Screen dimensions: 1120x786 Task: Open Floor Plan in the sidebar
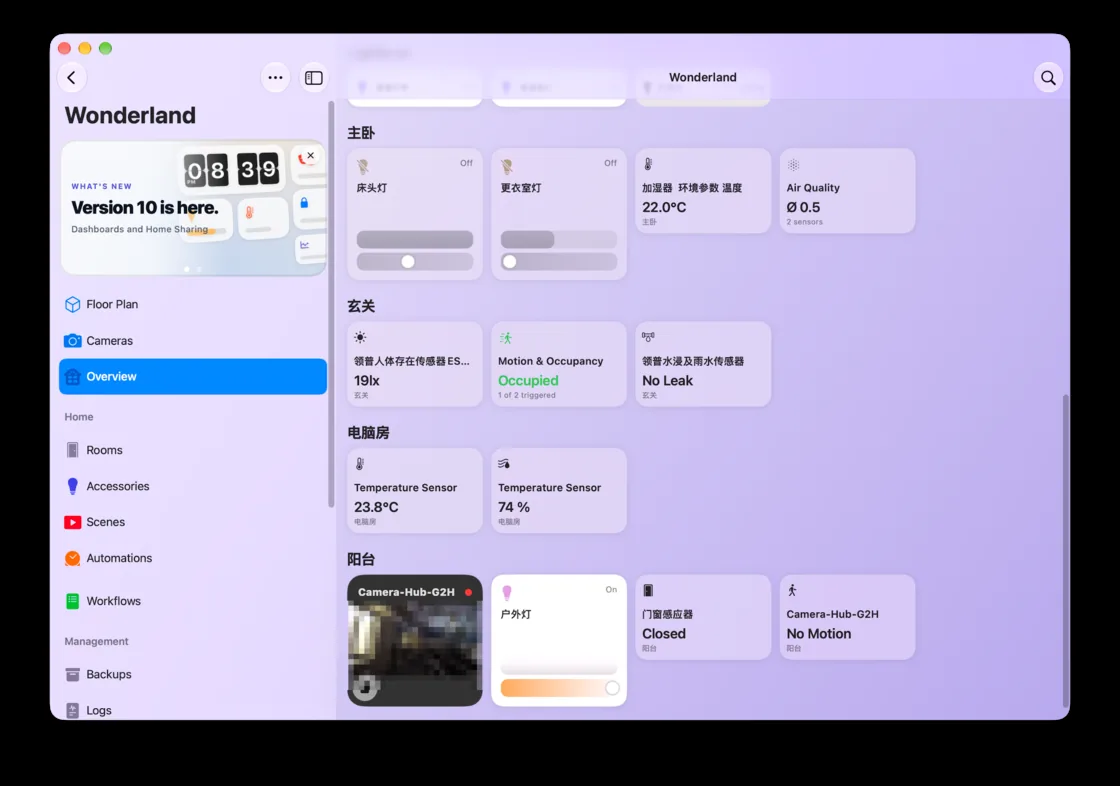(193, 304)
